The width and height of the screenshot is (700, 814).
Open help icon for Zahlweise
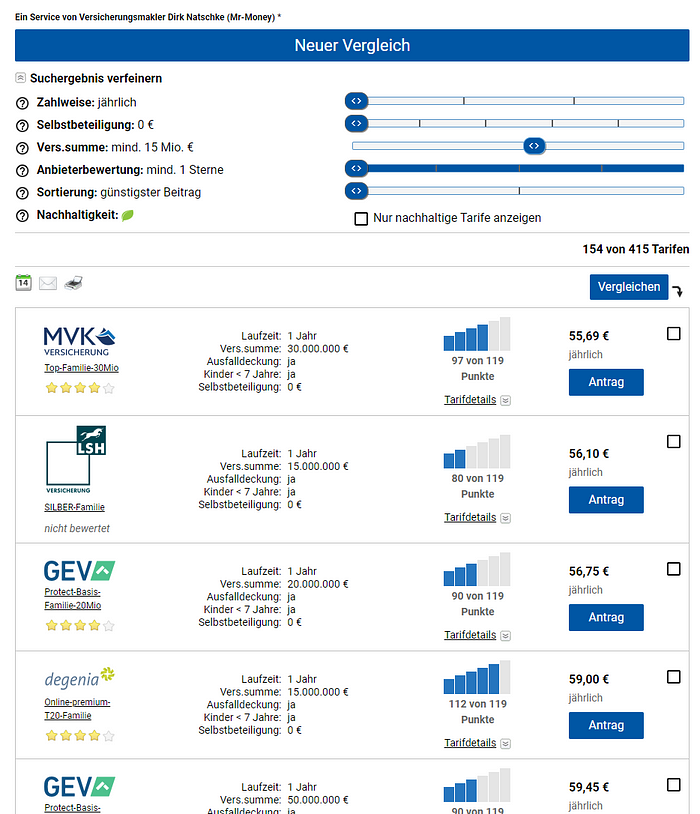(x=22, y=103)
